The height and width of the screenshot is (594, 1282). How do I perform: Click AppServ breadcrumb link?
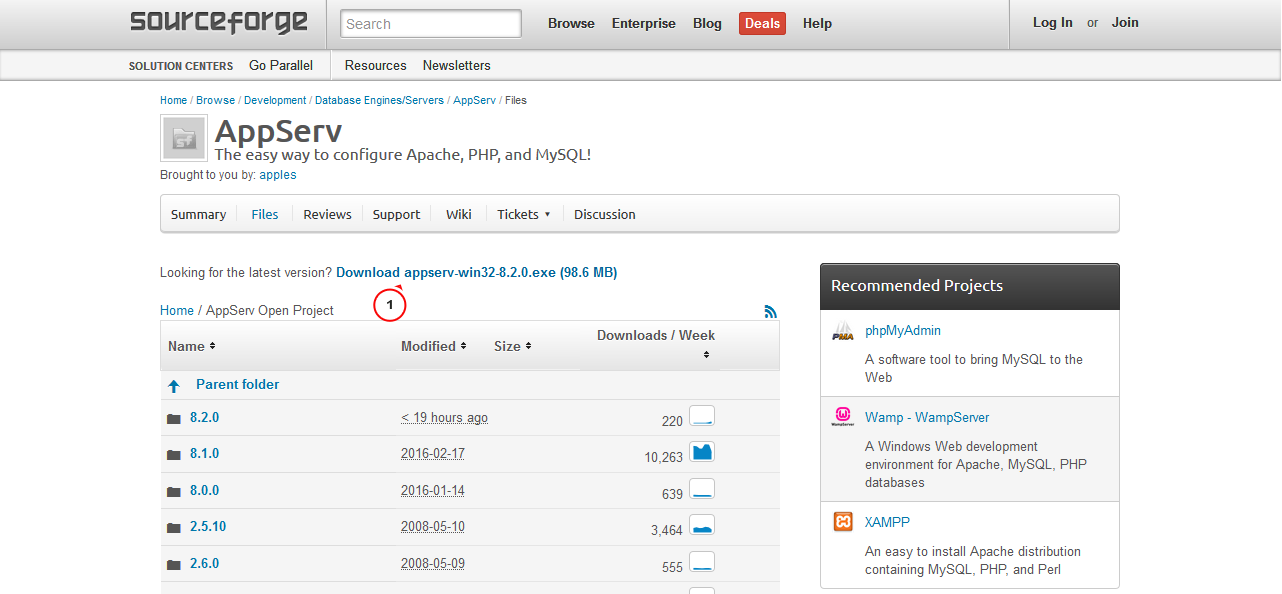tap(474, 100)
